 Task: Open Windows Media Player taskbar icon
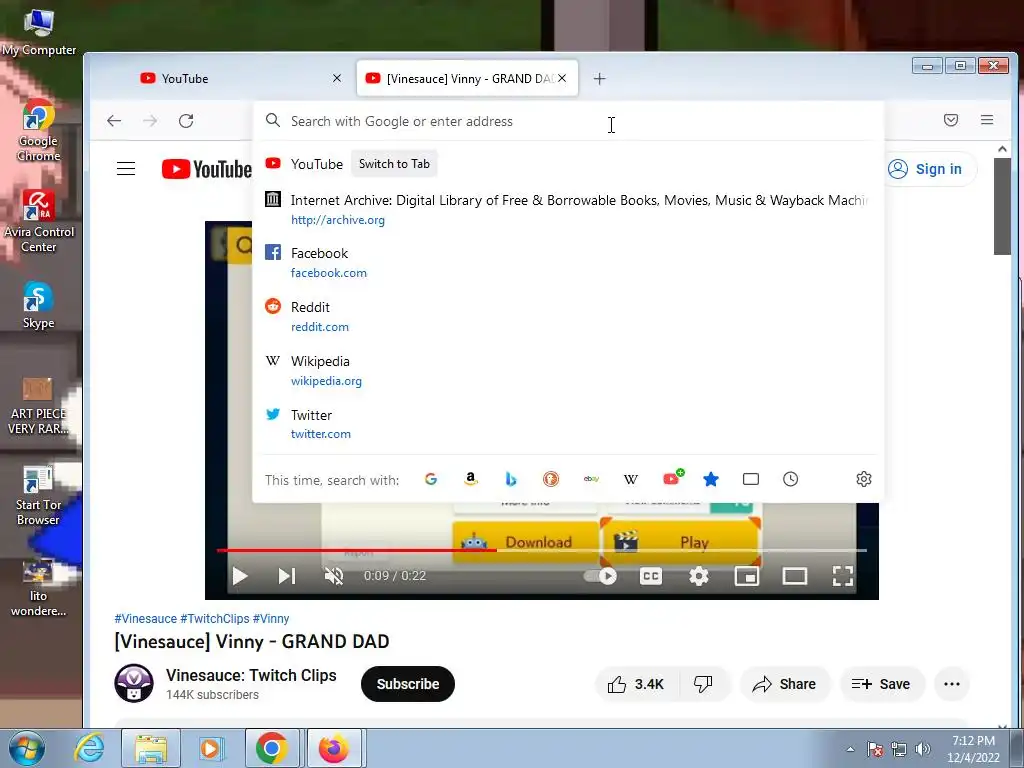(210, 748)
